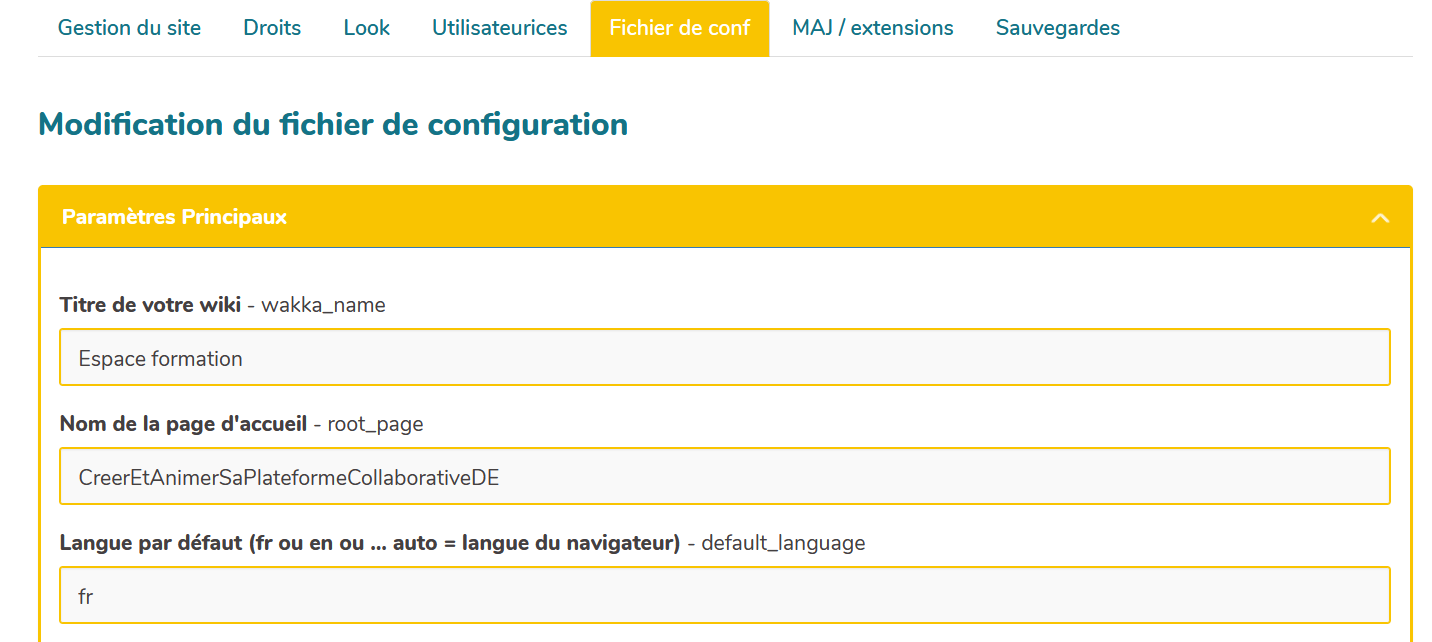This screenshot has height=642, width=1432.
Task: Go to the Utilisateurices tab
Action: click(499, 28)
